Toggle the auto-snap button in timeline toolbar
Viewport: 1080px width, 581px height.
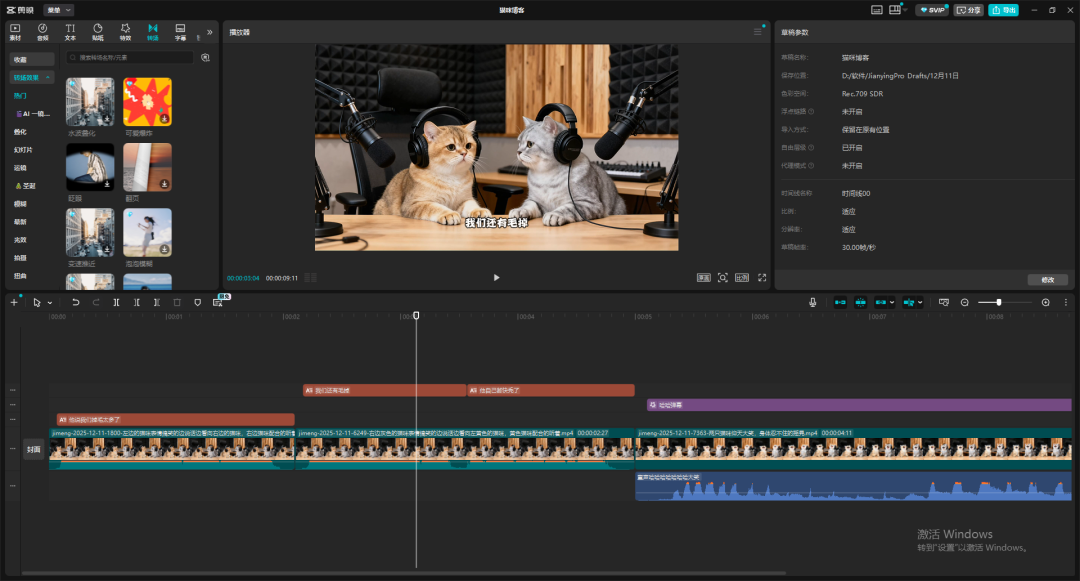click(860, 302)
